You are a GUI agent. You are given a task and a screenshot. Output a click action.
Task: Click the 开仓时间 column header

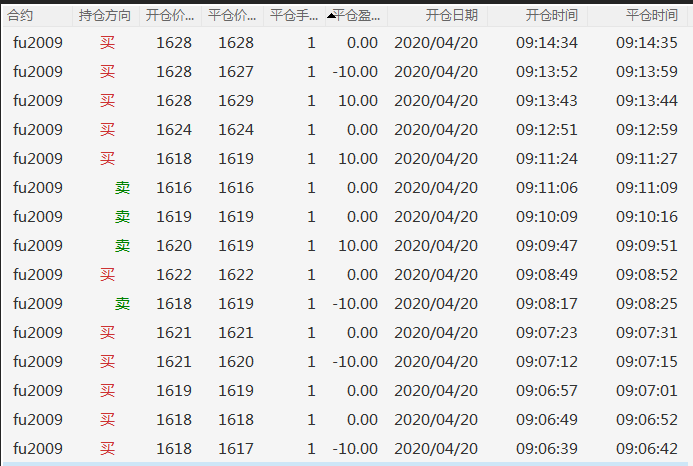click(547, 16)
